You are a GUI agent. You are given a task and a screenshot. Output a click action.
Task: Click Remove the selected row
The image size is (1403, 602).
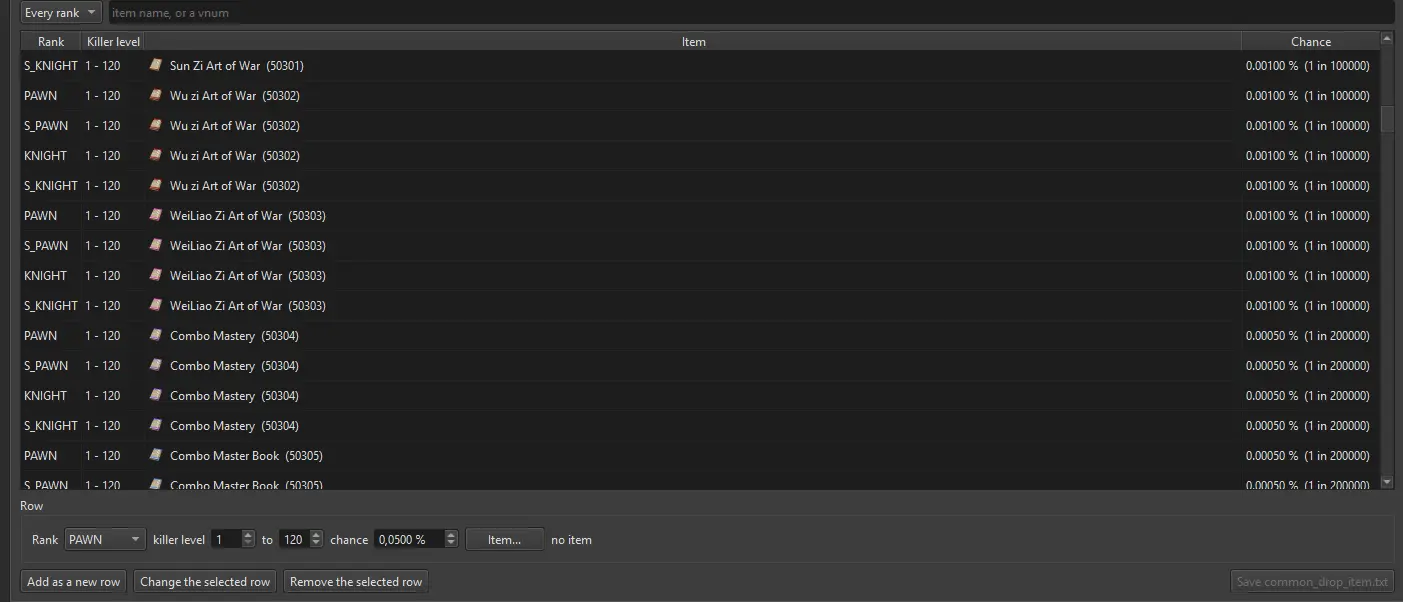click(x=356, y=582)
